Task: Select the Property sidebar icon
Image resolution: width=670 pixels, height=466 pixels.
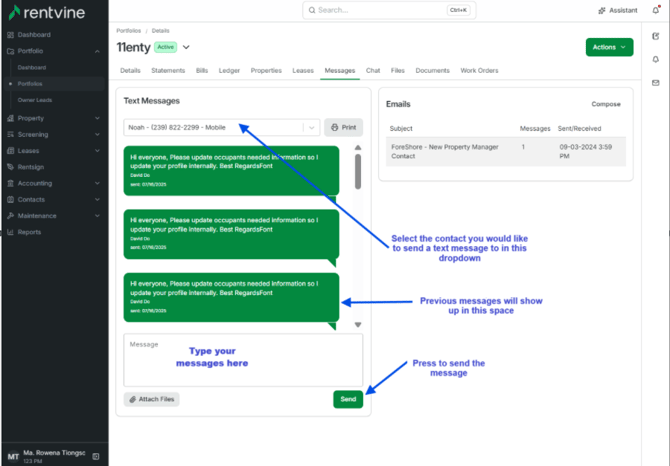Action: [x=11, y=118]
